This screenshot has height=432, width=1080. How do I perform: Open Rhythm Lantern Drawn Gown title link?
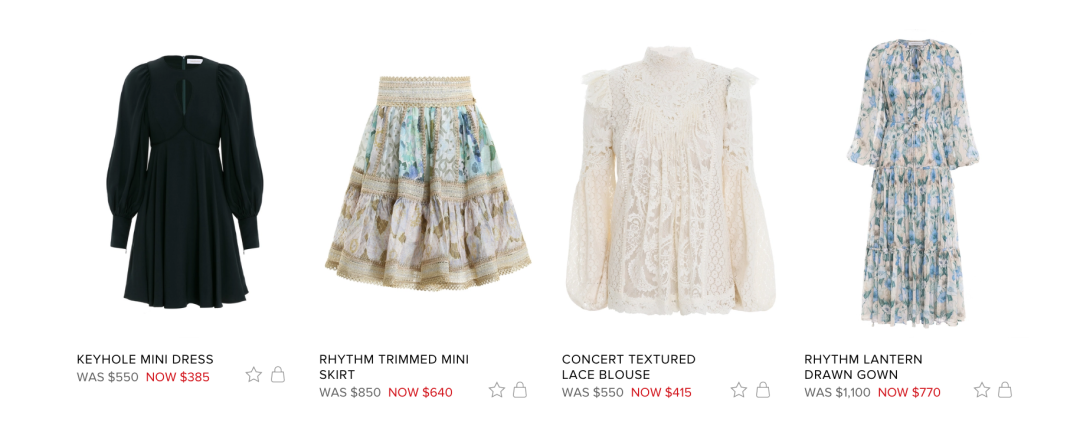coord(863,367)
